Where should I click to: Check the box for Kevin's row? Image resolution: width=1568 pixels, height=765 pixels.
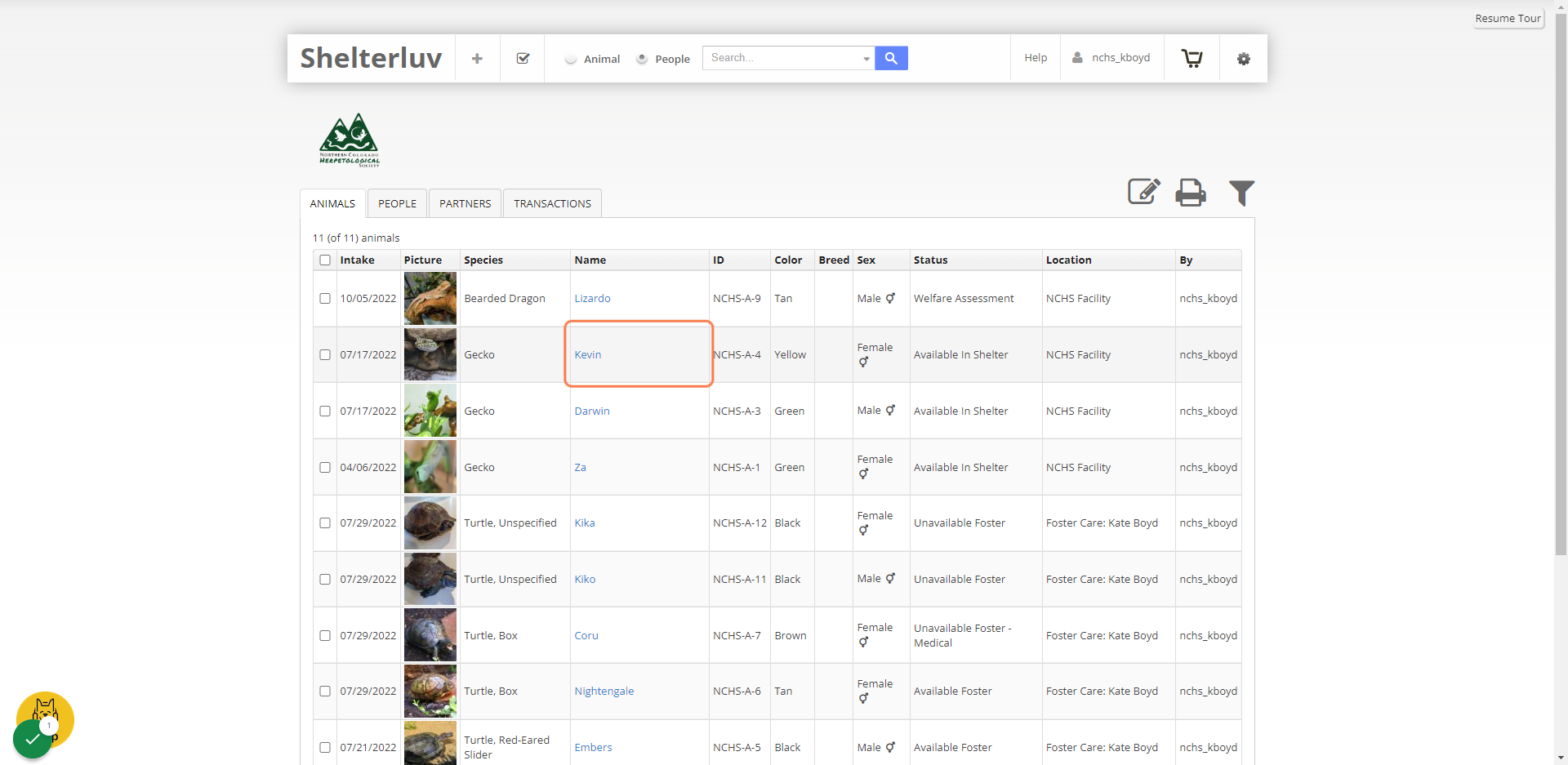325,355
